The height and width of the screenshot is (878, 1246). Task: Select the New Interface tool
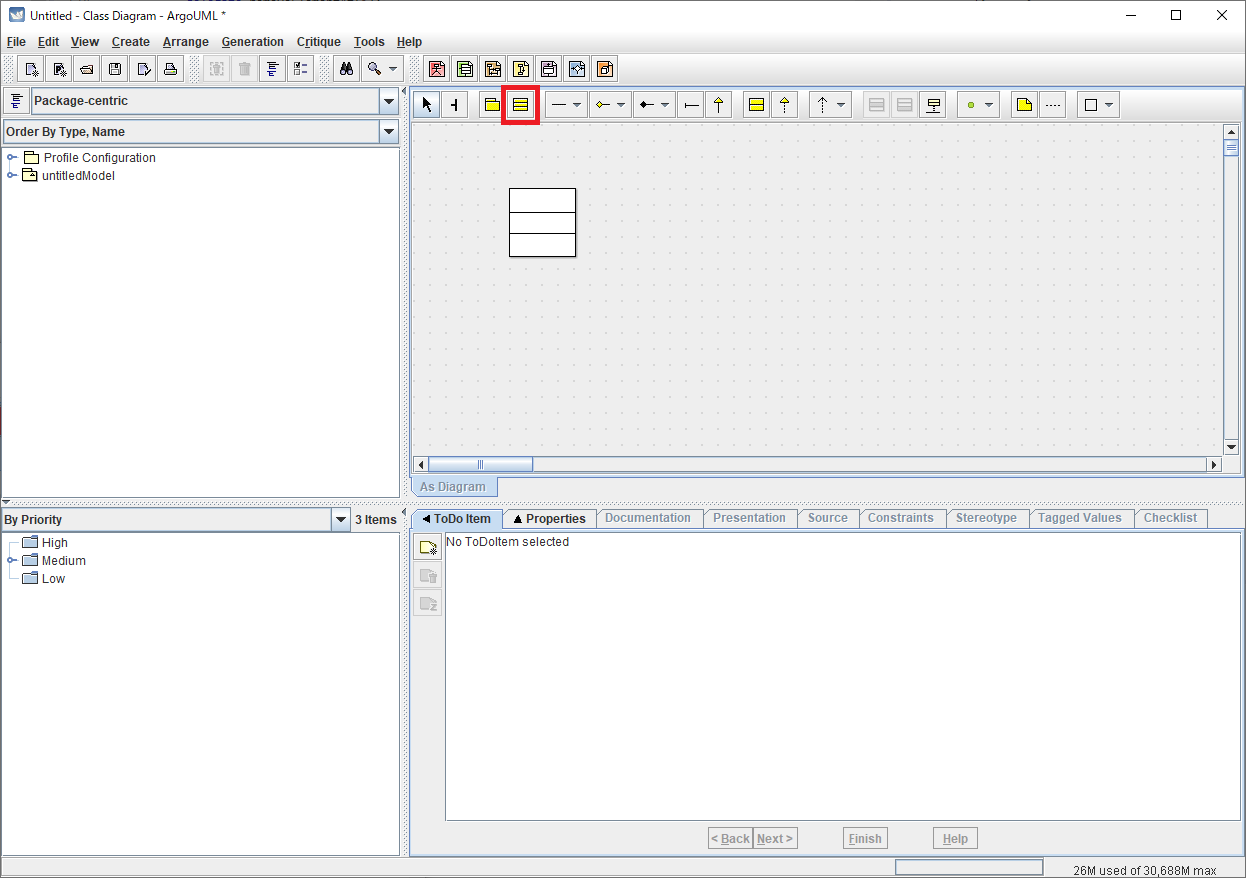coord(757,105)
